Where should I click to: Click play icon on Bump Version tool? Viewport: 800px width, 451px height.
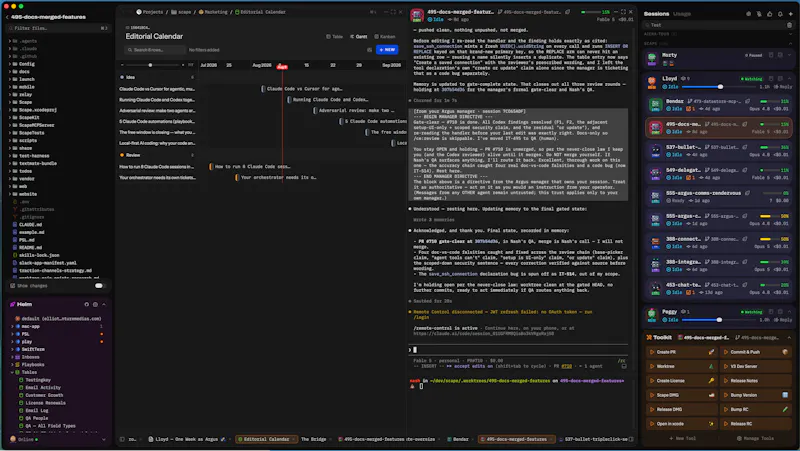726,395
